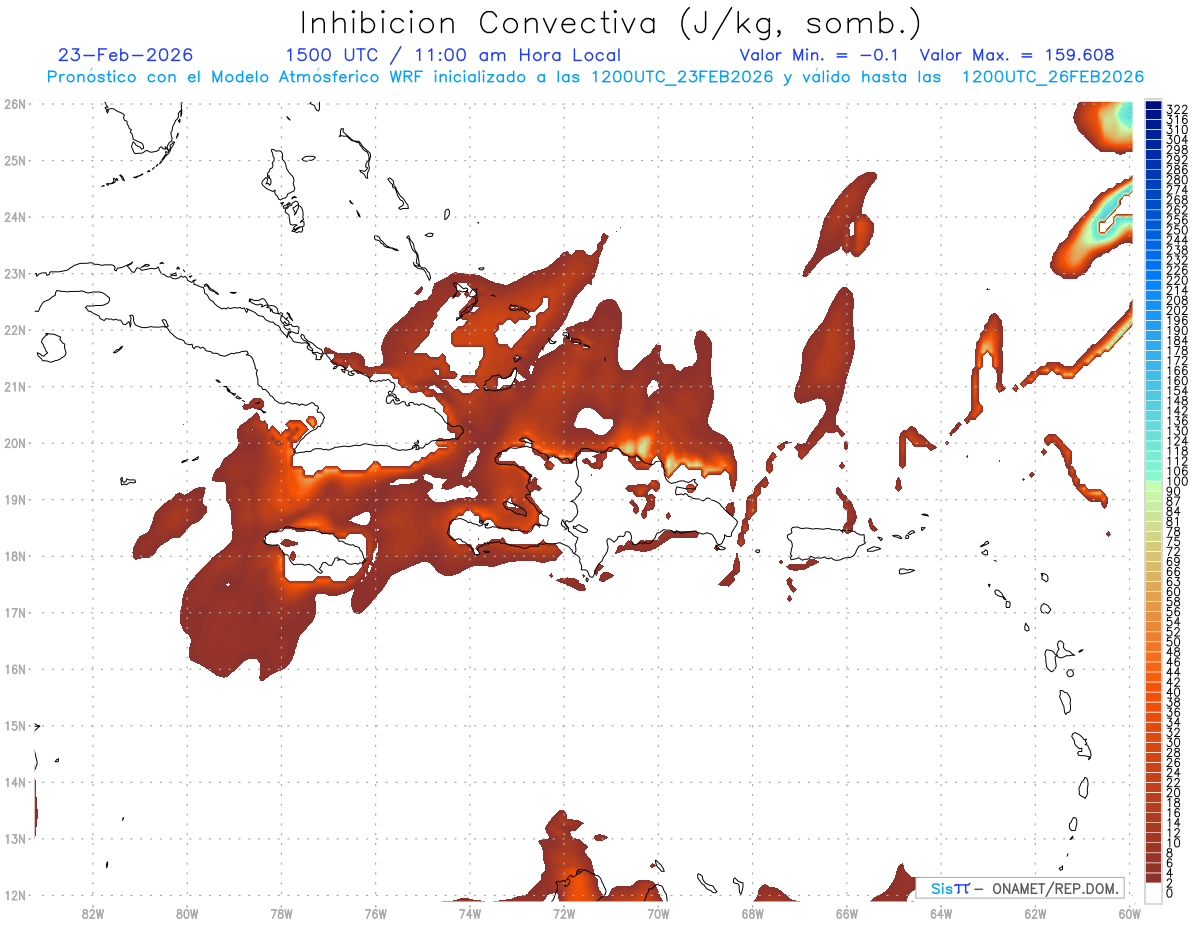This screenshot has width=1200, height=927.
Task: Click the '17N' latitude label
Action: [x=15, y=612]
